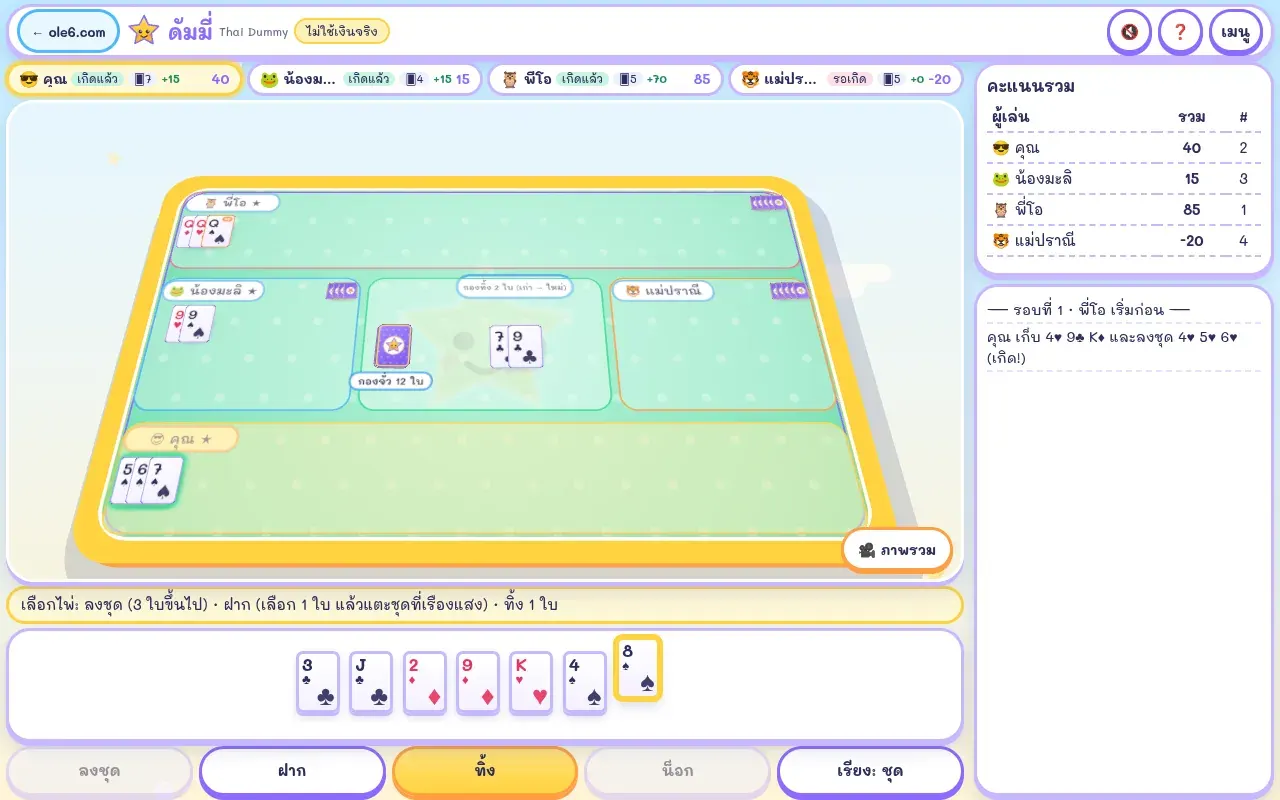Toggle sort mode with เรียง: ชุด button

[870, 771]
